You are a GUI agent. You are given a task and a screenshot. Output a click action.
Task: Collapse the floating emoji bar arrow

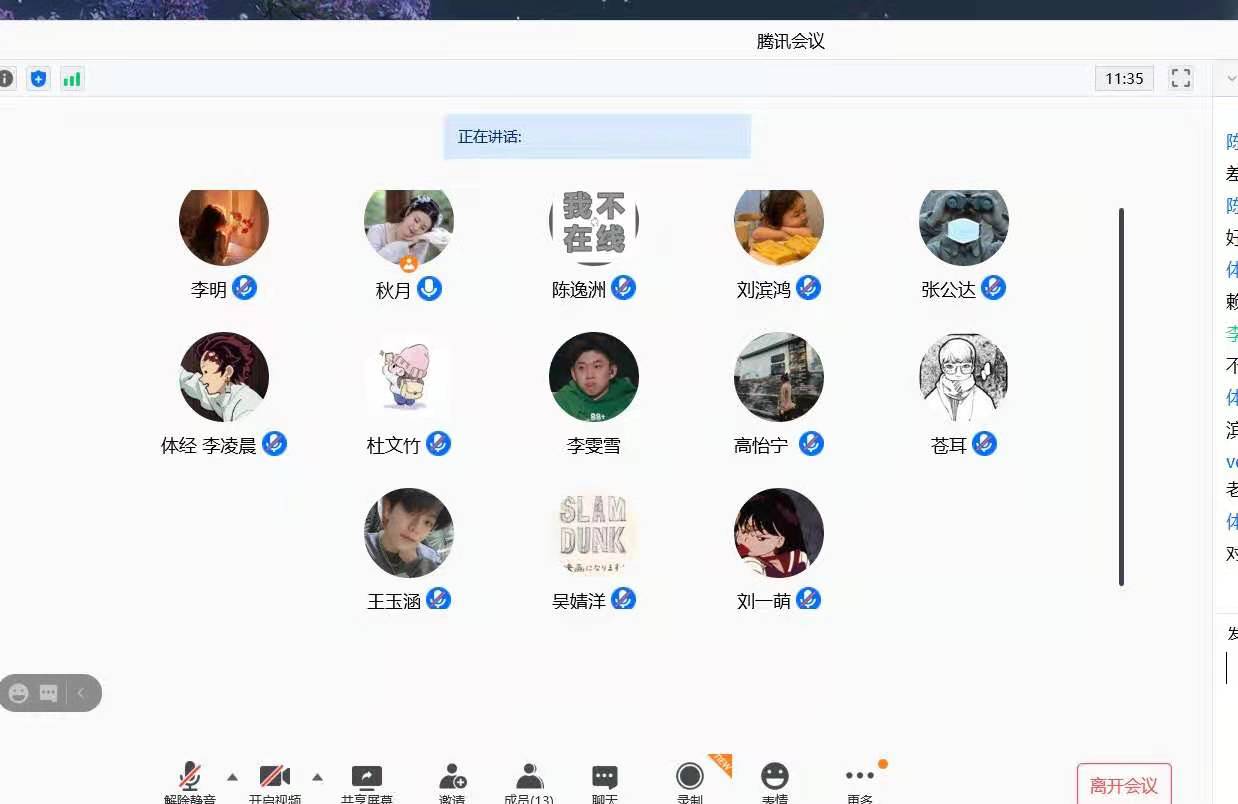click(x=81, y=693)
